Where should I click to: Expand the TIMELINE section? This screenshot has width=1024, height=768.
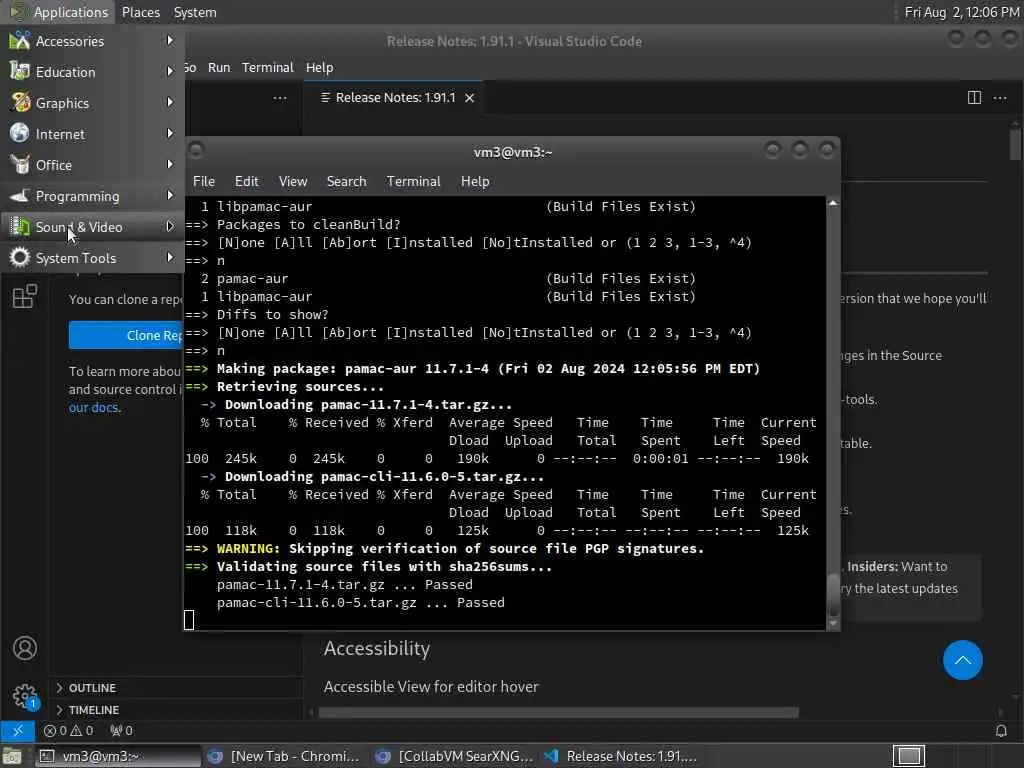[176, 710]
